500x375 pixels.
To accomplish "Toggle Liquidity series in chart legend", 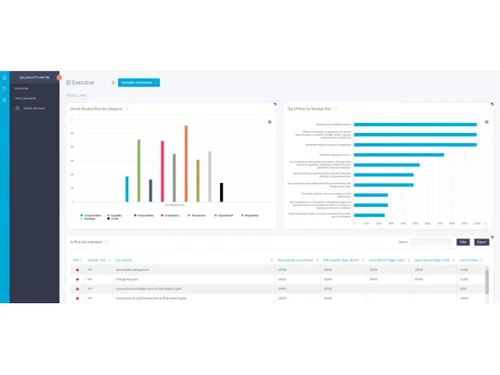I will click(x=114, y=215).
